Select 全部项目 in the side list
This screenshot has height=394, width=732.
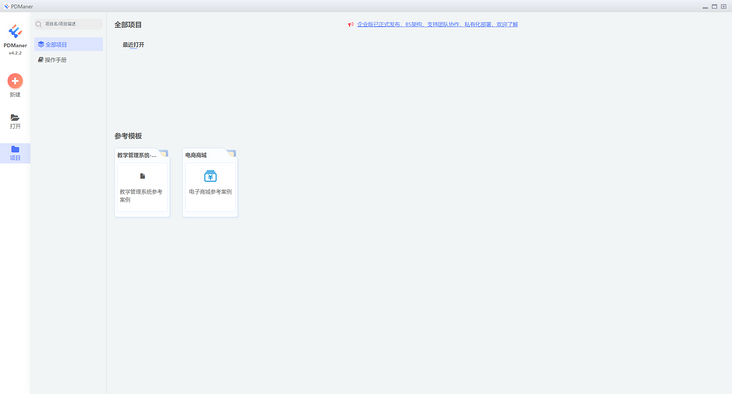[x=69, y=44]
